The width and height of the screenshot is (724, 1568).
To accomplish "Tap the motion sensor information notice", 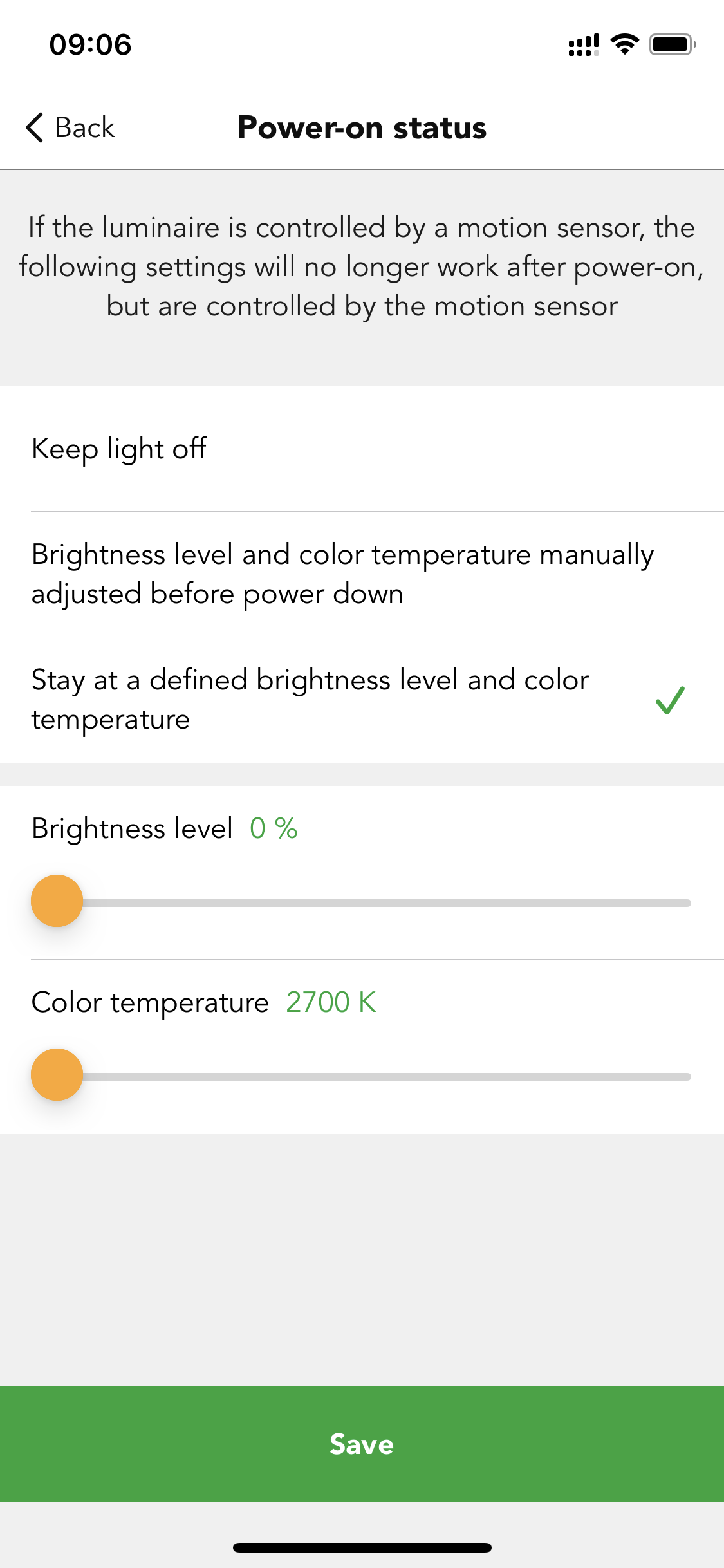I will coord(362,267).
